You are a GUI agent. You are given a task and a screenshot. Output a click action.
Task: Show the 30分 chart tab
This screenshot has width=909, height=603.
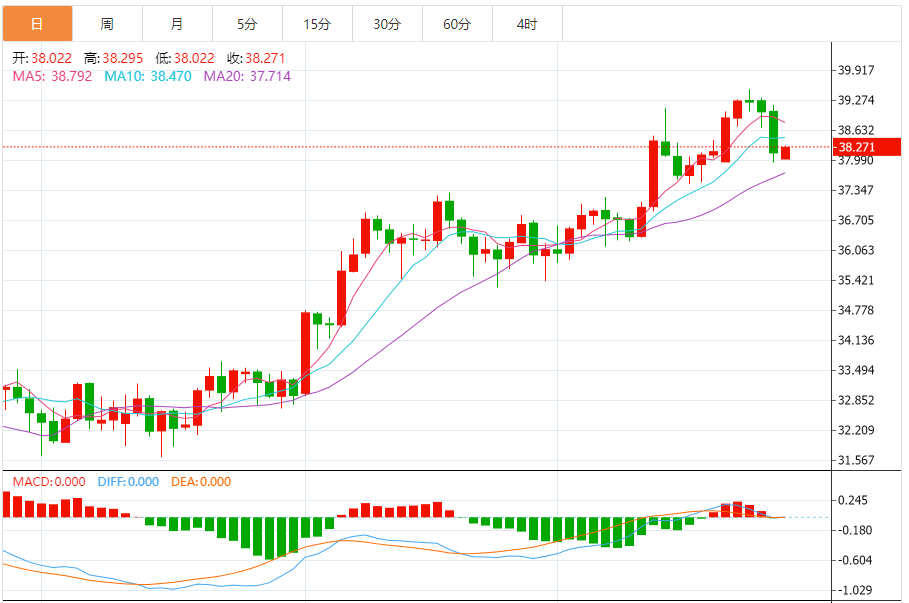coord(387,23)
